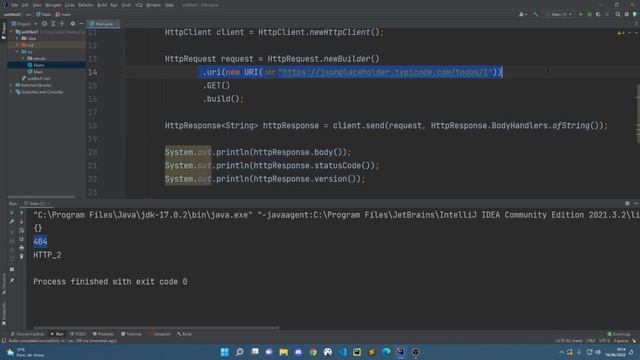Viewport: 640px width, 360px height.
Task: Debug Main with the bug icon
Action: [589, 14]
